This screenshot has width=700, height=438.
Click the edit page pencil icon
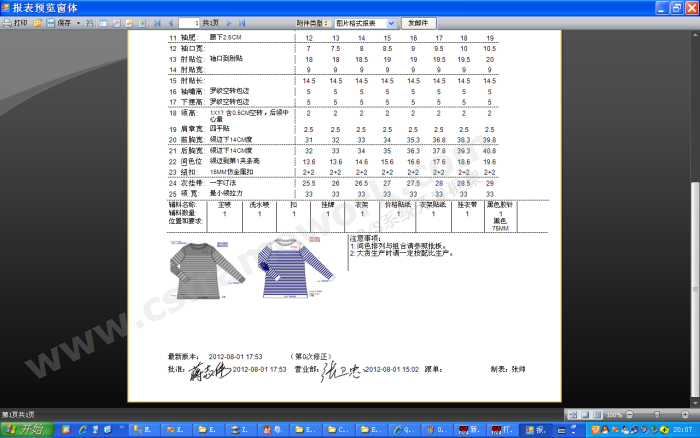130,21
